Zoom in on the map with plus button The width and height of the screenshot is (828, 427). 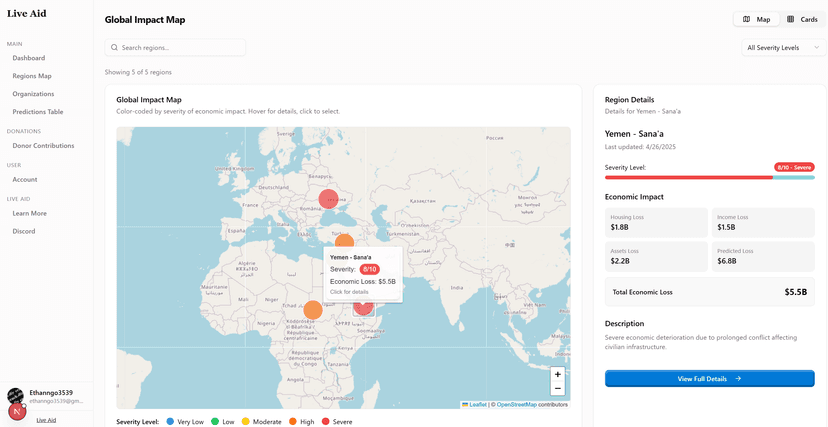(558, 374)
